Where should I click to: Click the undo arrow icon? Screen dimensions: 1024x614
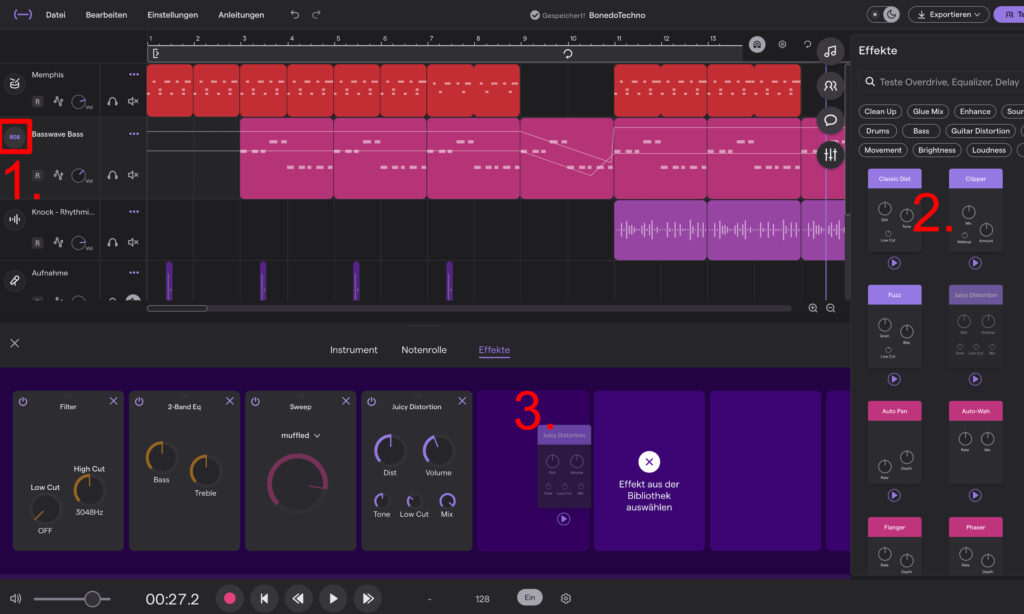[295, 14]
